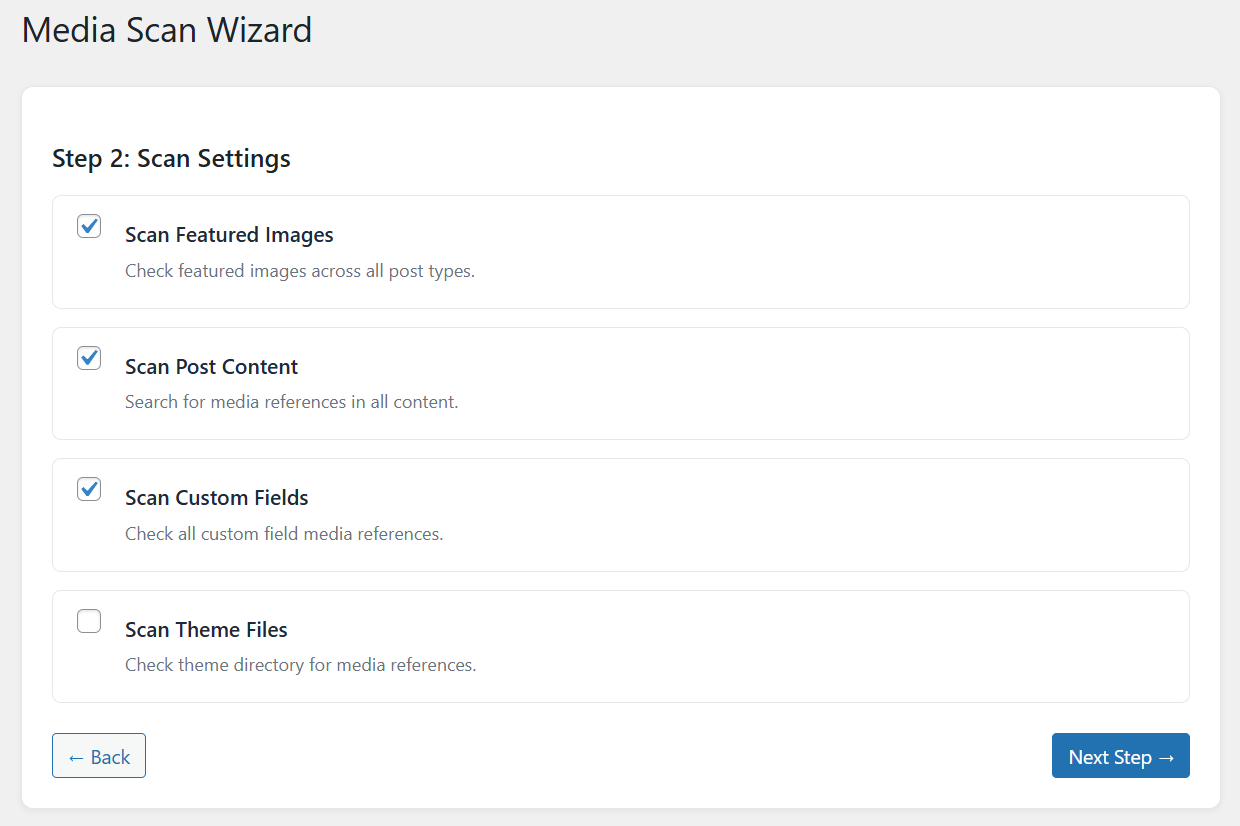
Task: Click the featured images description text
Action: [299, 271]
